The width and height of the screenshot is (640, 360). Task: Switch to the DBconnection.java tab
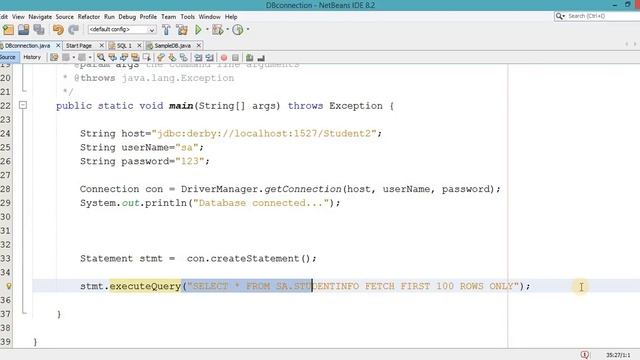(27, 46)
